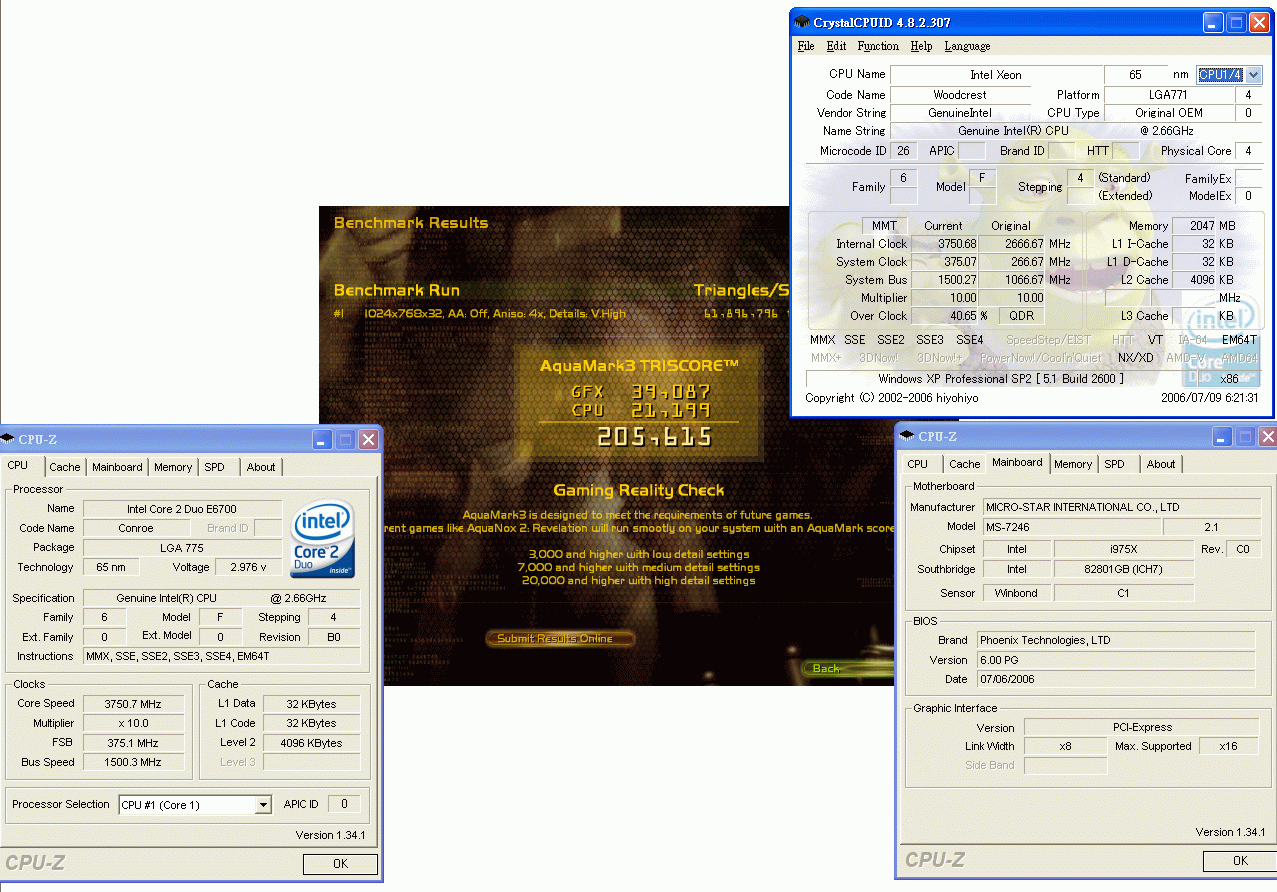Switch to Memory tab in right CPU-Z window
1277x892 pixels.
[1073, 464]
